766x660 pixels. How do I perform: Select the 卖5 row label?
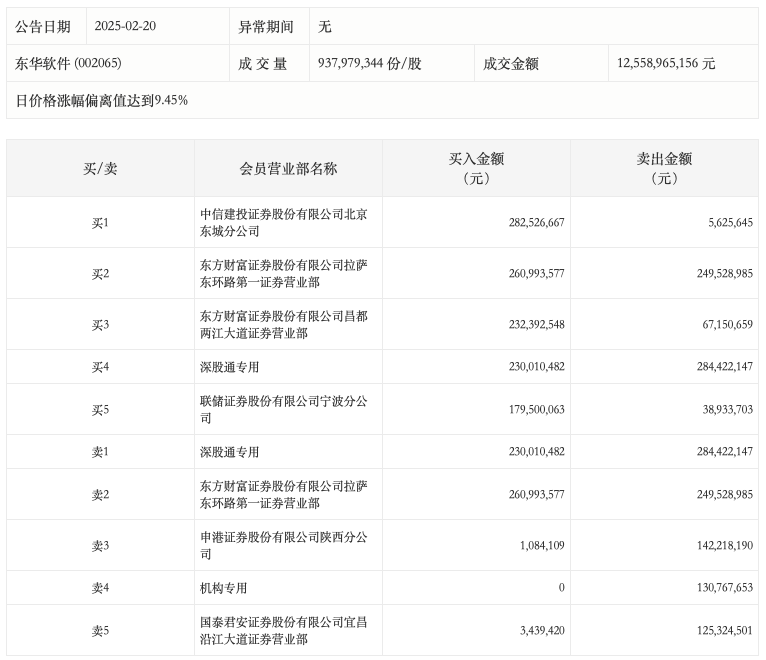pyautogui.click(x=100, y=631)
